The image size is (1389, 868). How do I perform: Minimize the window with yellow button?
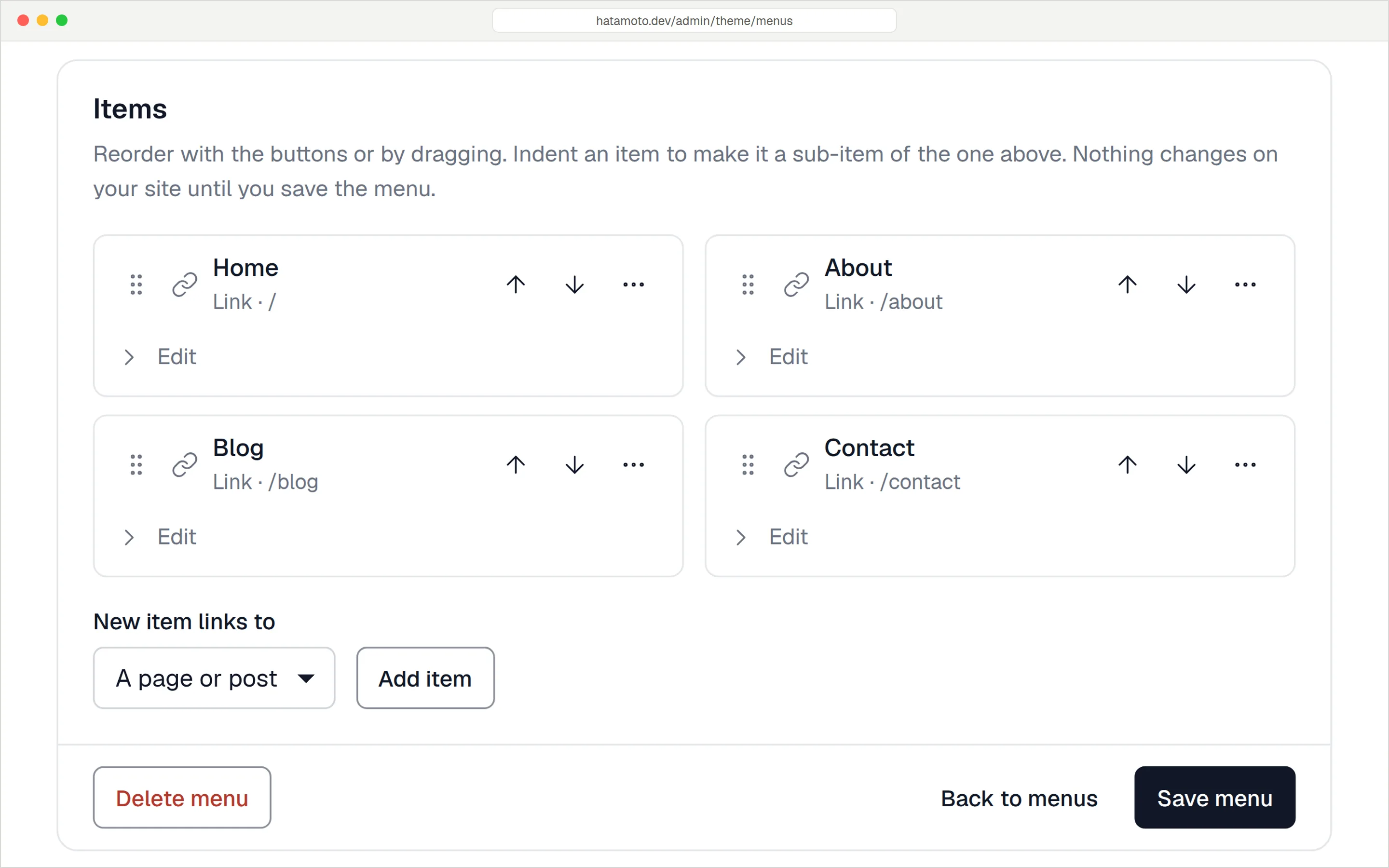(42, 21)
